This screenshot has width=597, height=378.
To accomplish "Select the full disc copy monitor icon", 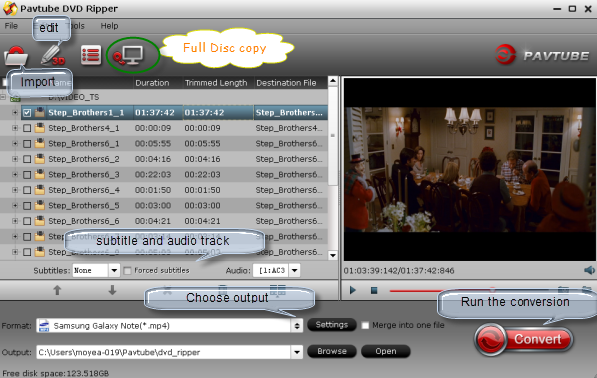I will coord(129,56).
